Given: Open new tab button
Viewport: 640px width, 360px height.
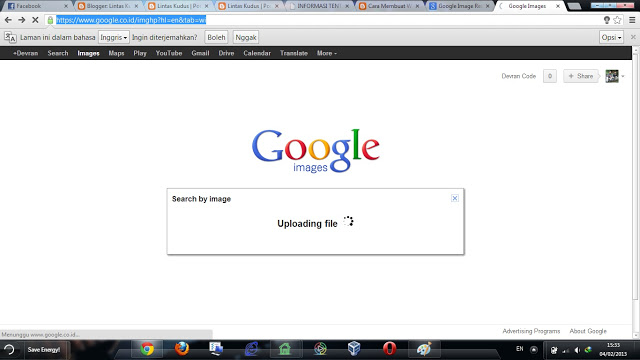Looking at the screenshot, I should coord(574,6).
